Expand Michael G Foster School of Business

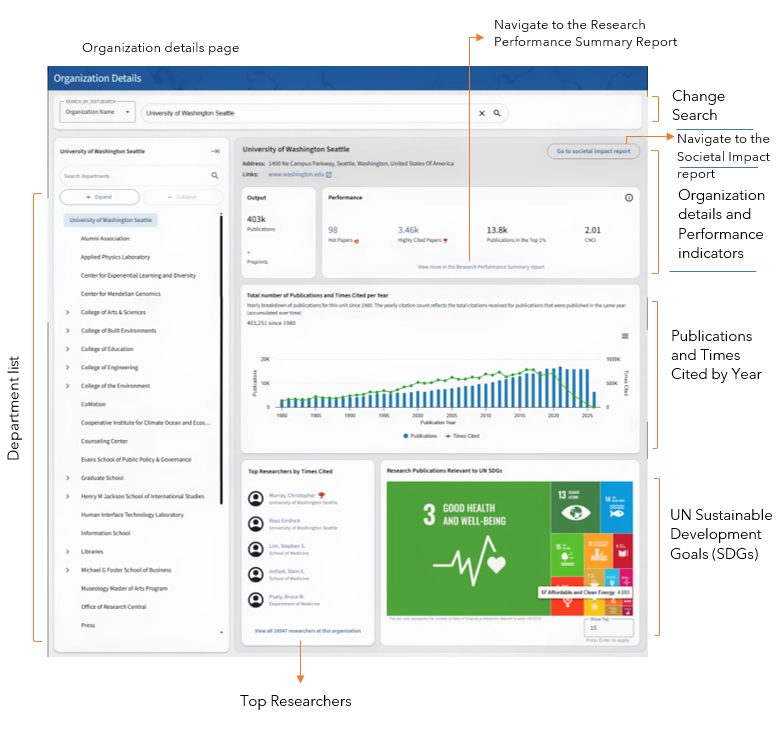tap(68, 570)
